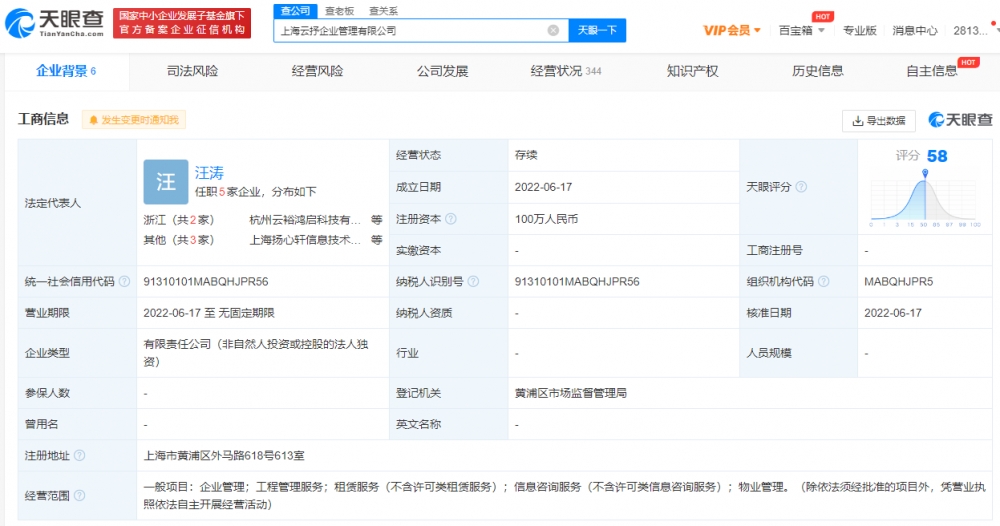Click the 国家中小企业发展子基金 red banner

point(182,23)
